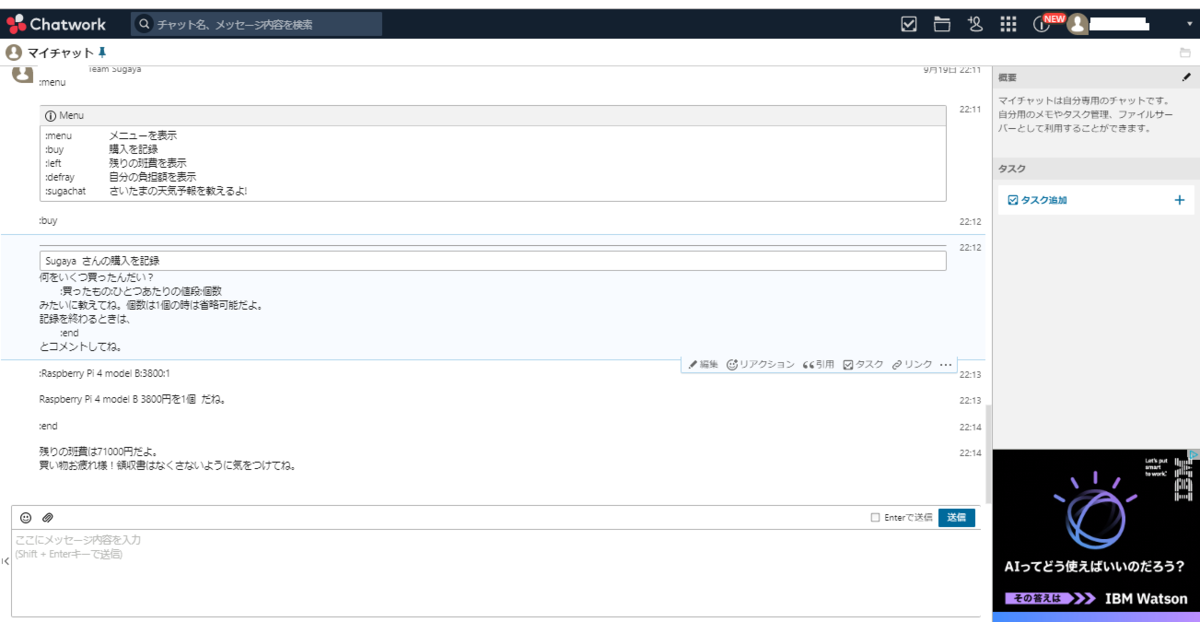1200x622 pixels.
Task: Click the 送信 button
Action: tap(956, 517)
